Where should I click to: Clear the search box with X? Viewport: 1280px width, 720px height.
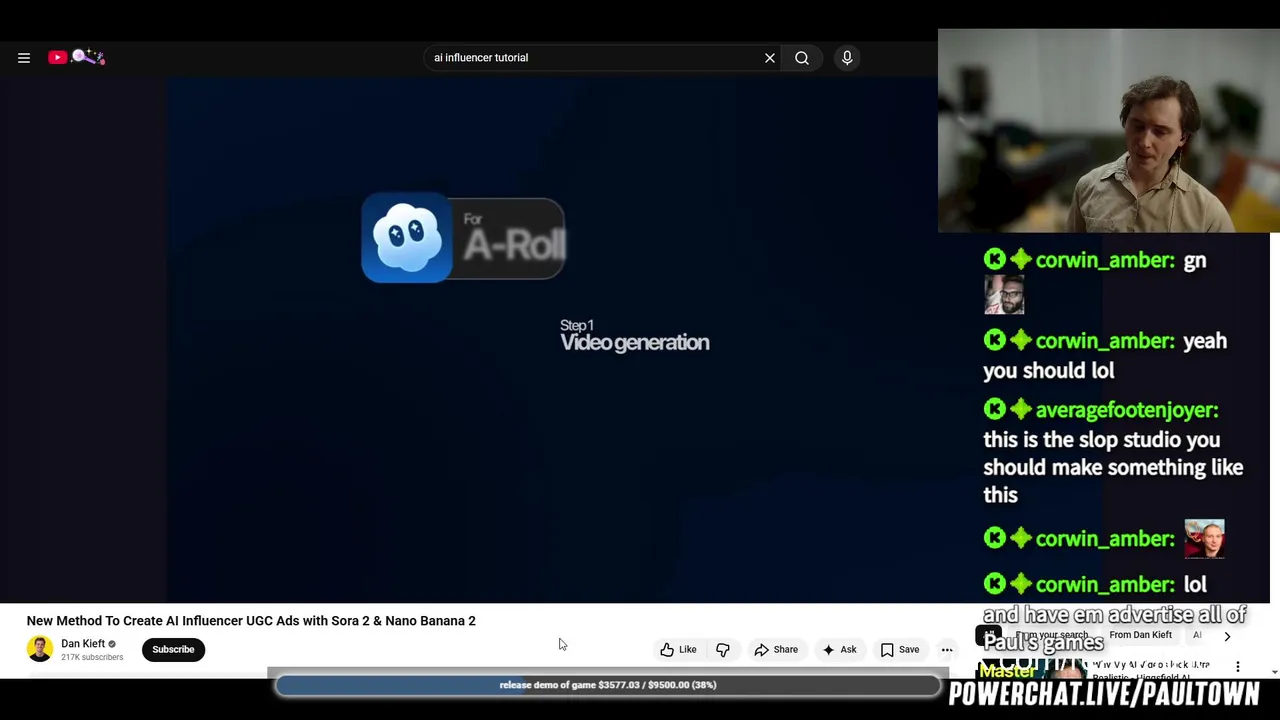coord(770,58)
